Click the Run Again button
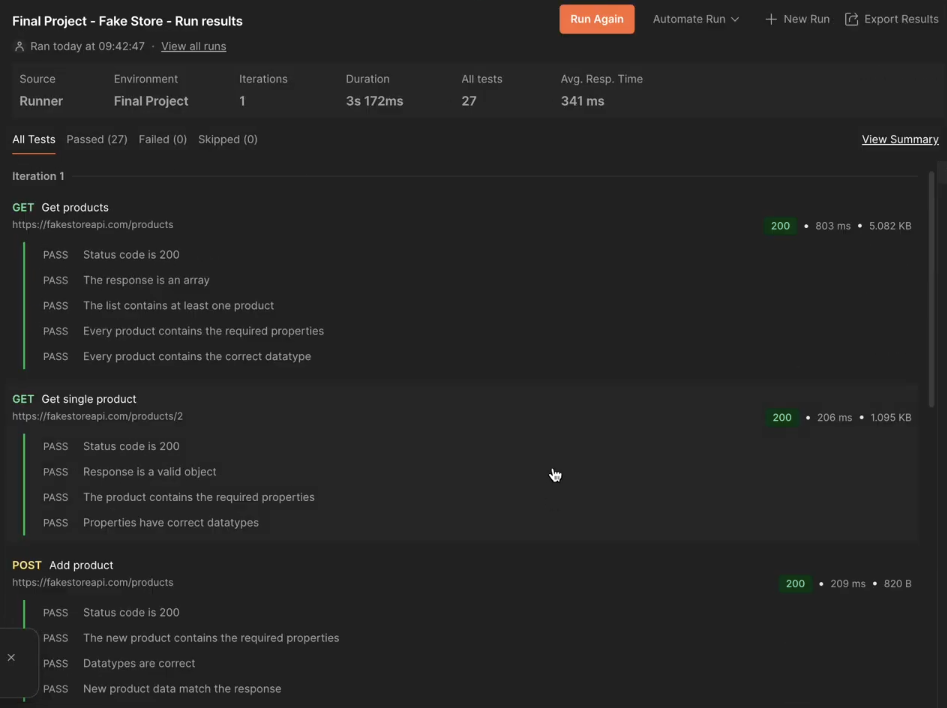This screenshot has width=947, height=708. pos(596,19)
